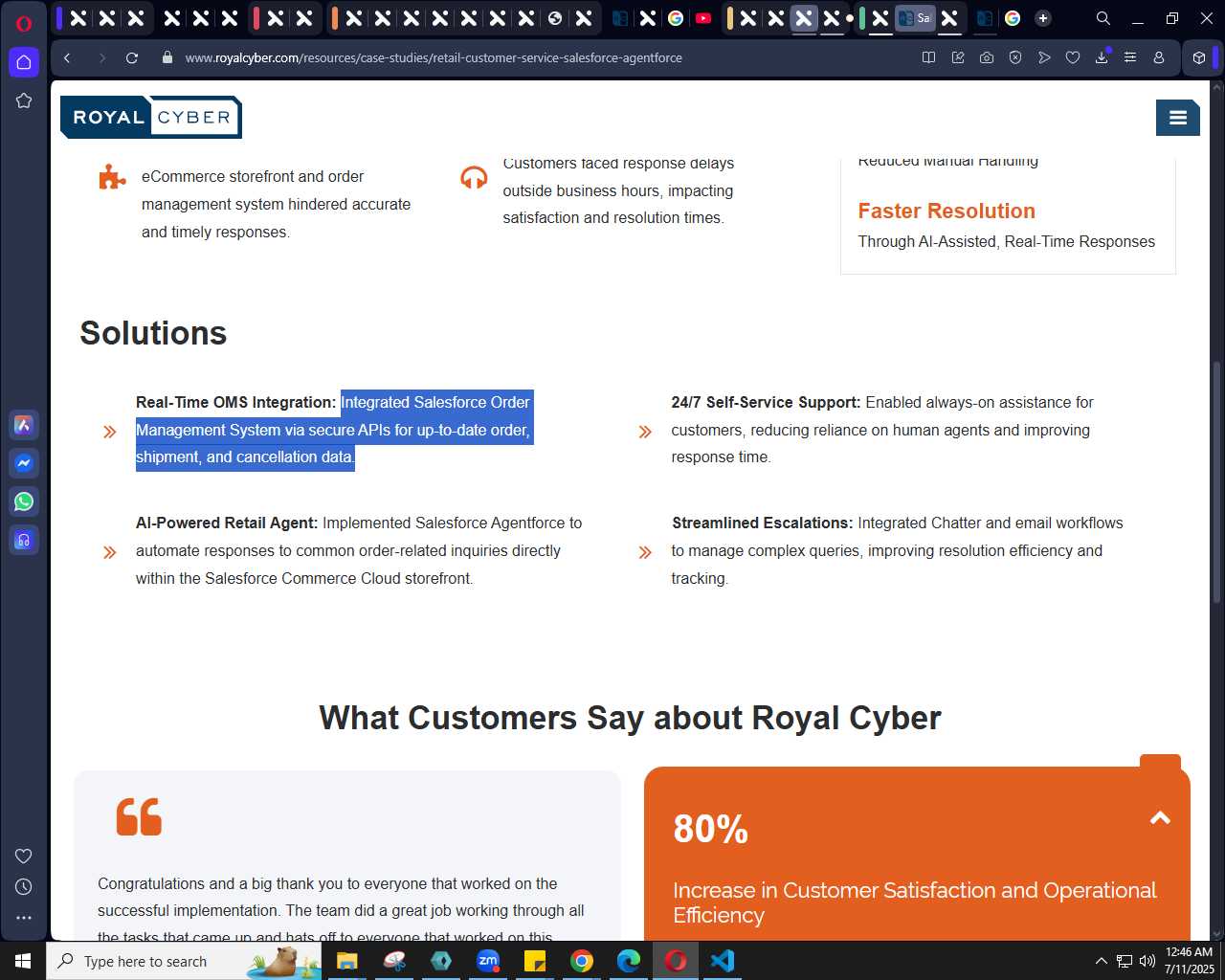
Task: Open sidebar setup three-dots icon
Action: tap(24, 918)
